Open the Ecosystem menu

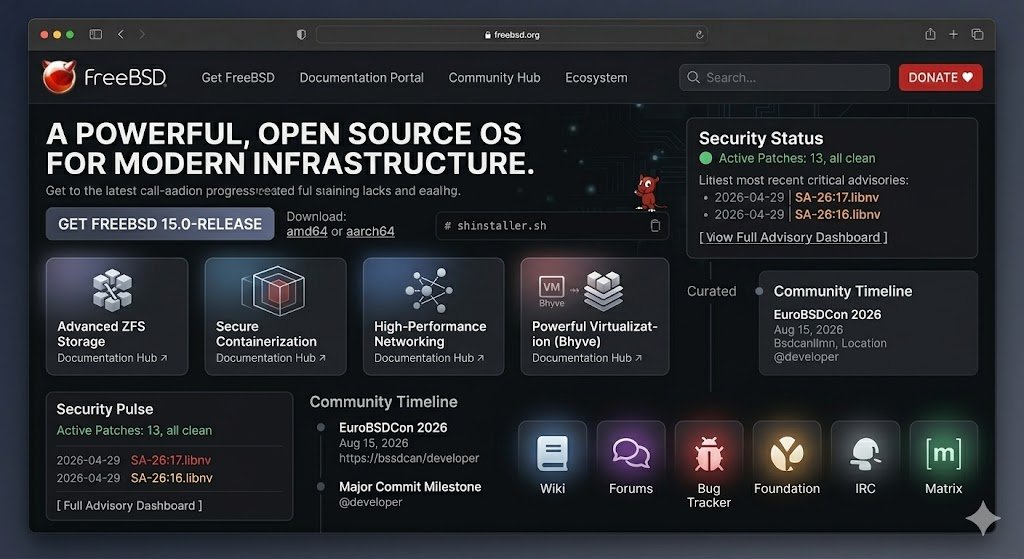click(596, 77)
